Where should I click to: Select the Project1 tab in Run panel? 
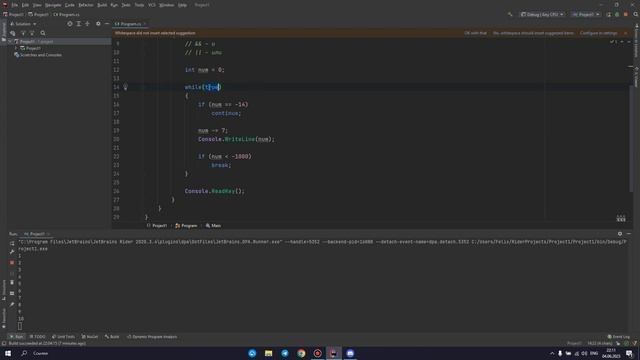[36, 234]
